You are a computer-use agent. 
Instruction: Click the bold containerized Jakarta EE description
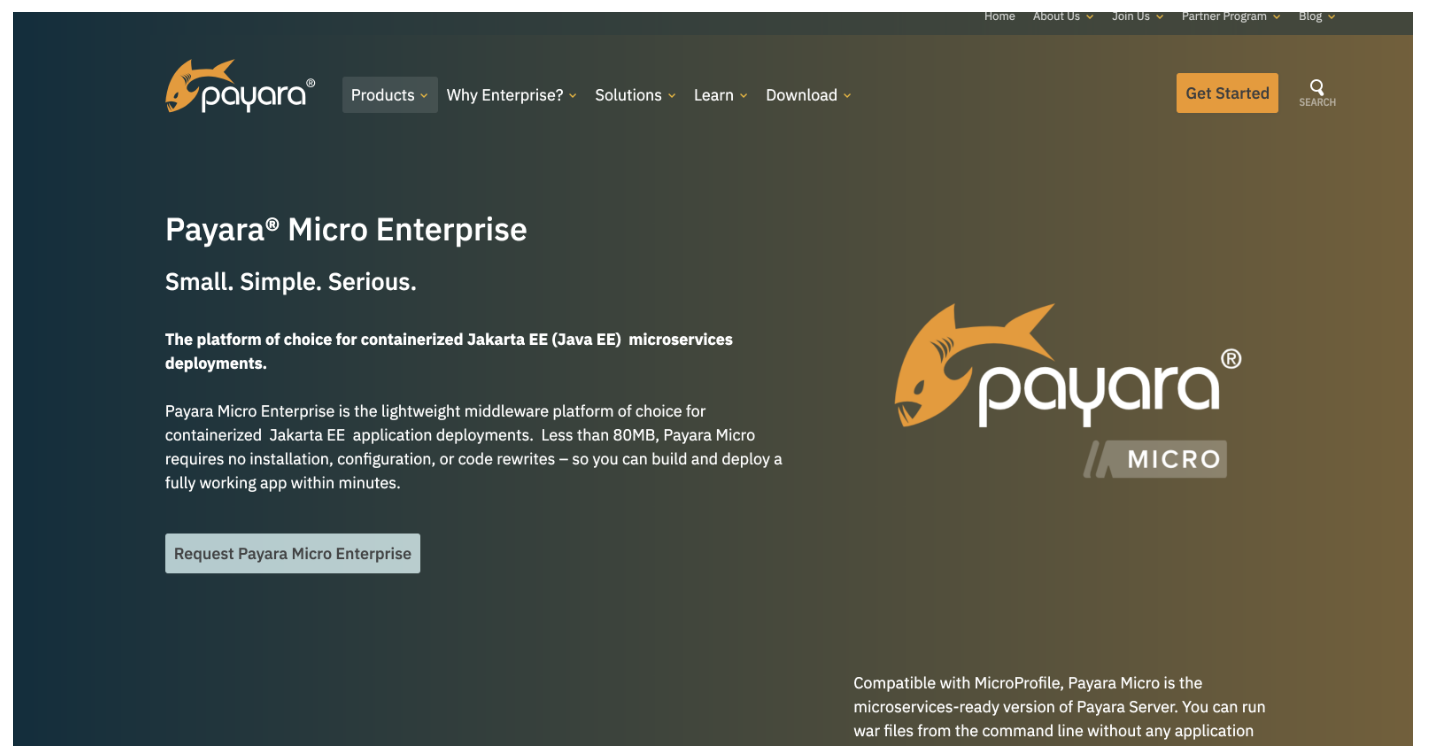pos(448,351)
